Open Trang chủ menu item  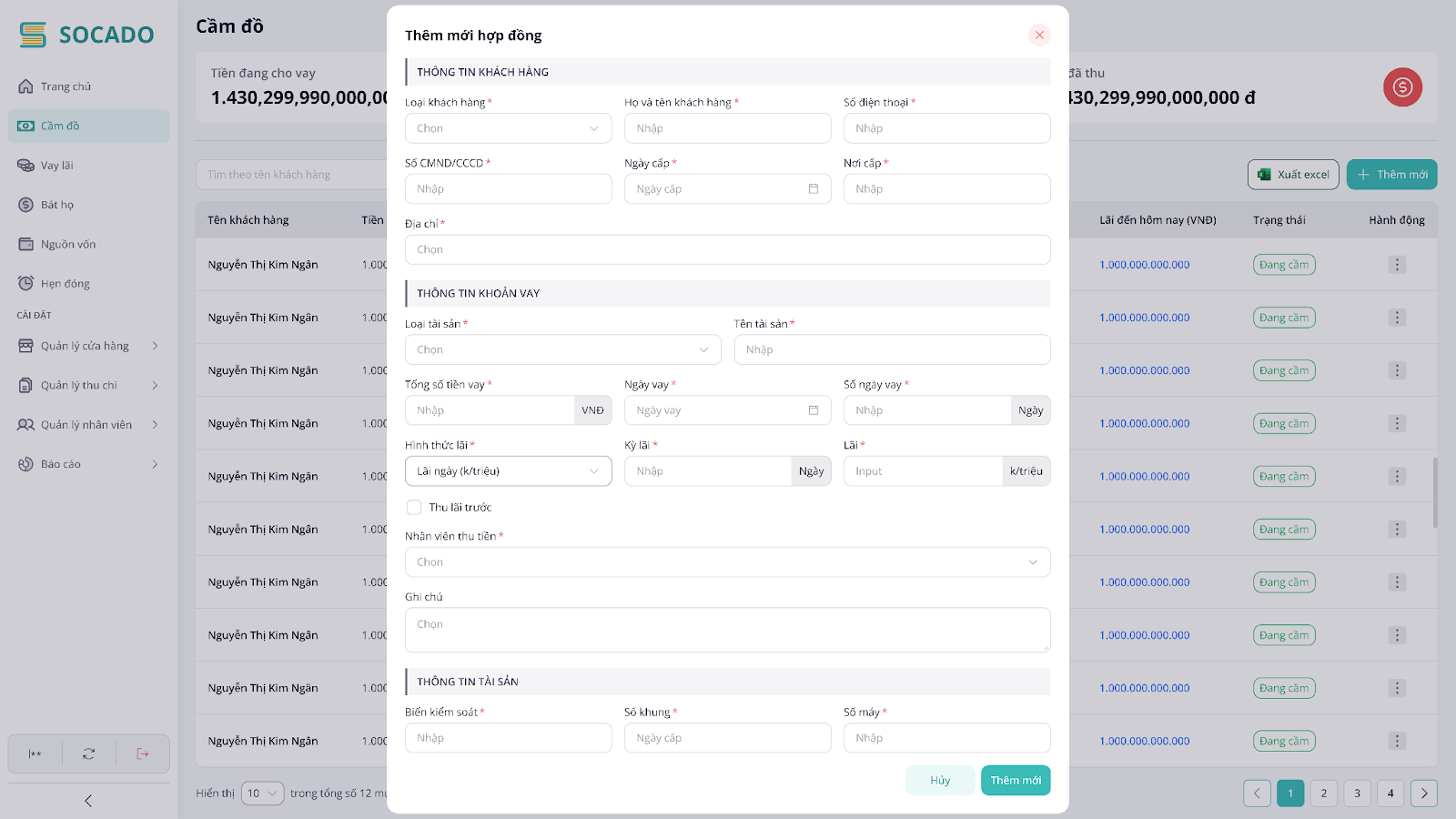(66, 86)
